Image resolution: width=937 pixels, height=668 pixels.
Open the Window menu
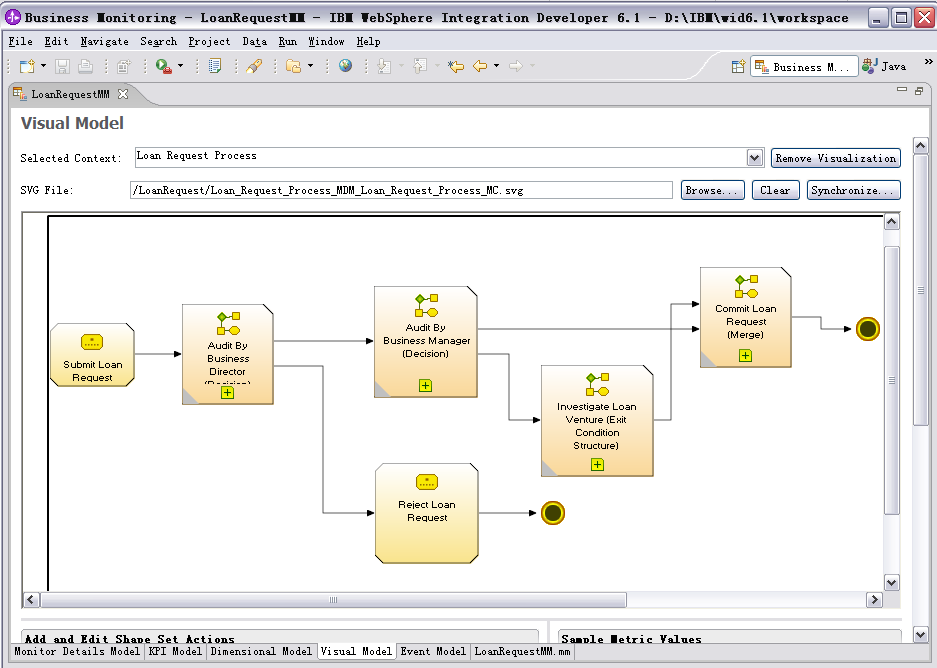(326, 41)
